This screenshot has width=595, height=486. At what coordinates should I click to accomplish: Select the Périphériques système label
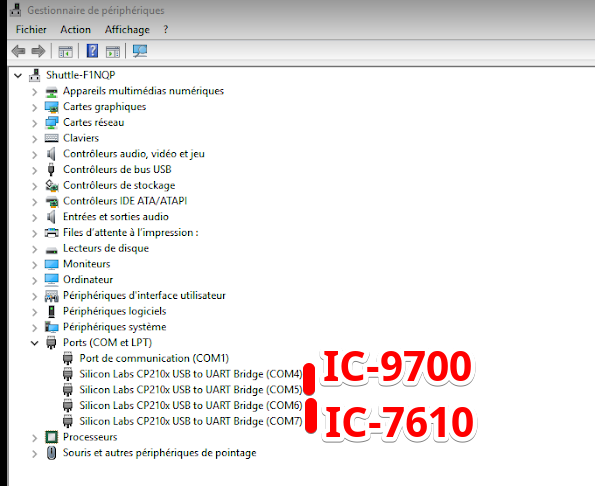(x=115, y=327)
